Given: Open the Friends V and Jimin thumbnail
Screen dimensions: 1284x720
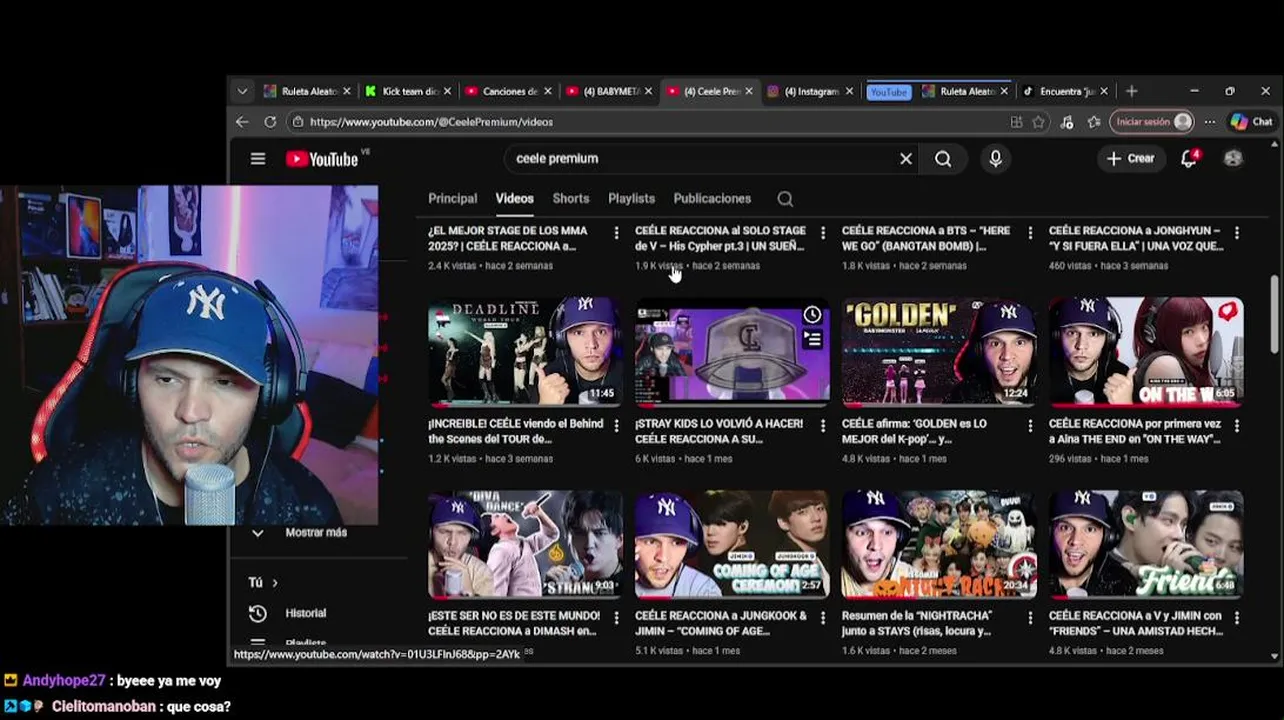Looking at the screenshot, I should pyautogui.click(x=1146, y=544).
